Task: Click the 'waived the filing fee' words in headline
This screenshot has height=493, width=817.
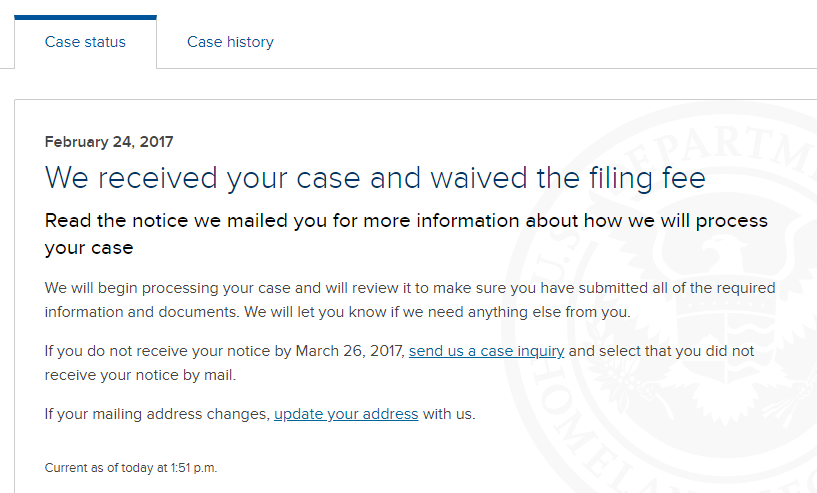Action: point(568,178)
